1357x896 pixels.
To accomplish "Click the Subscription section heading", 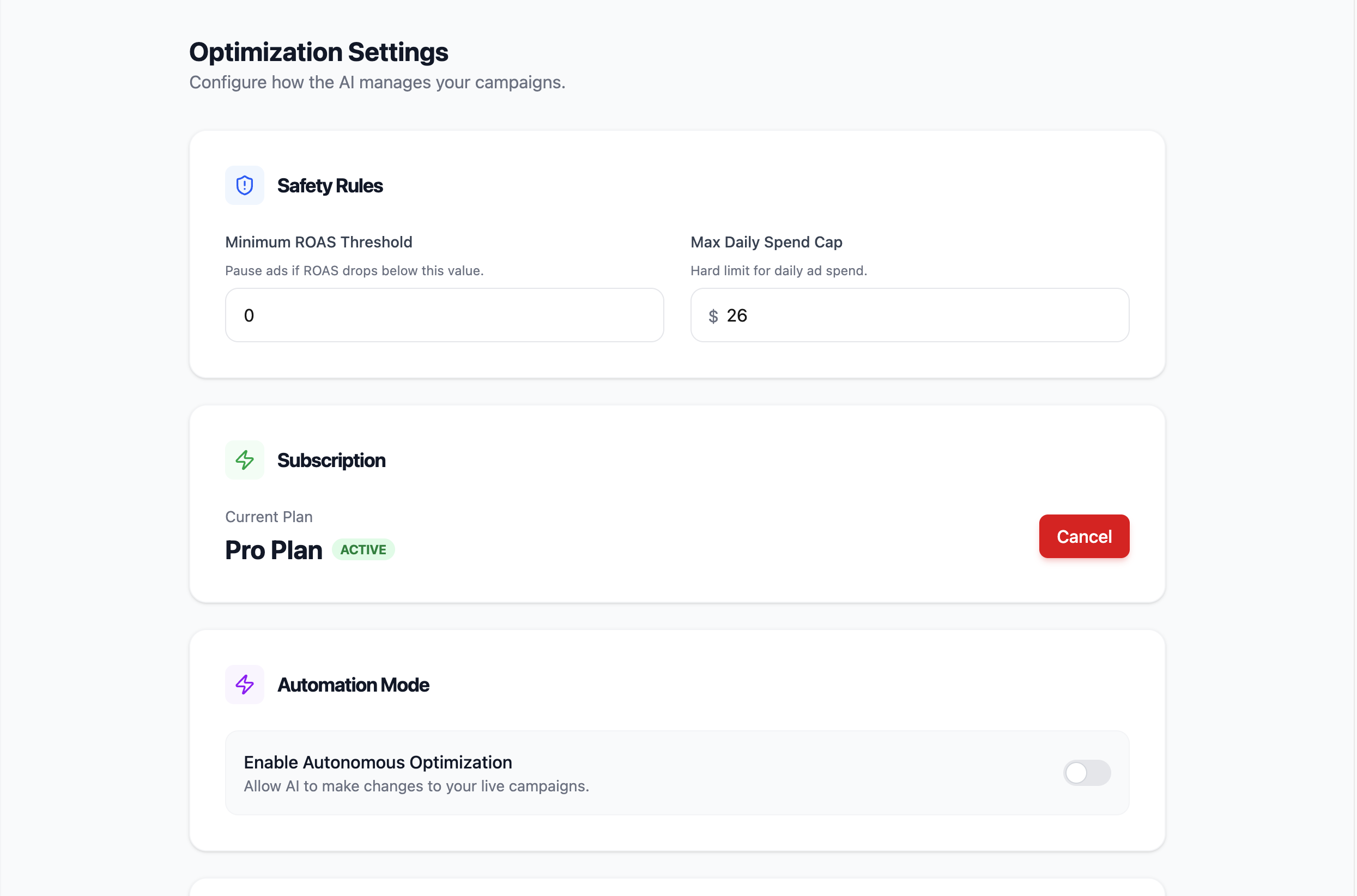I will pos(331,460).
